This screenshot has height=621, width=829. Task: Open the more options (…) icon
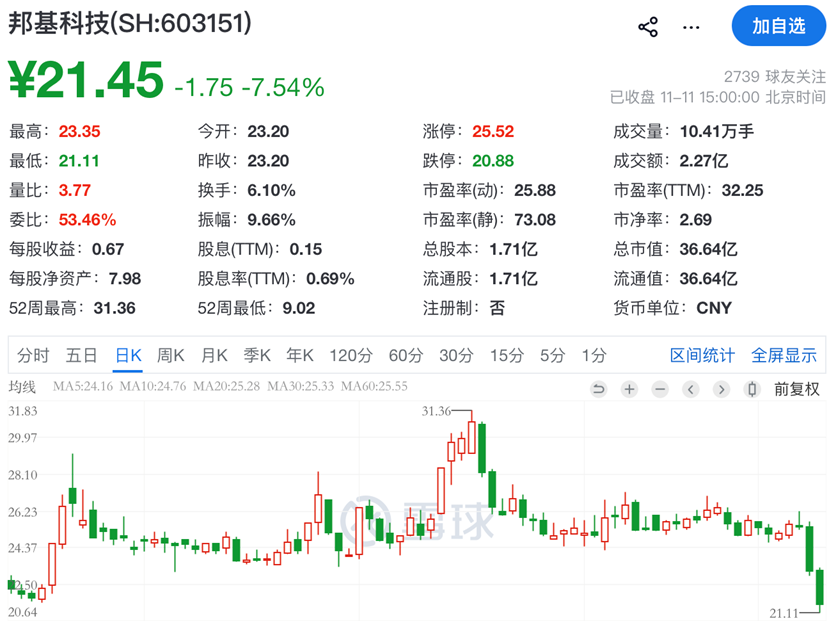691,27
